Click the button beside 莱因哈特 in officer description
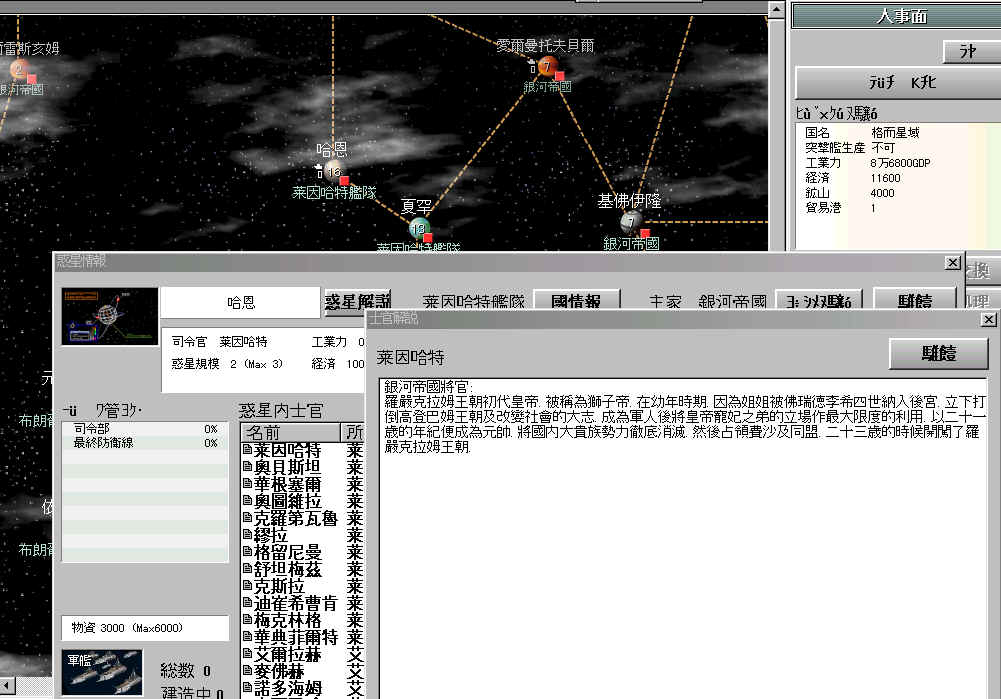 (938, 353)
